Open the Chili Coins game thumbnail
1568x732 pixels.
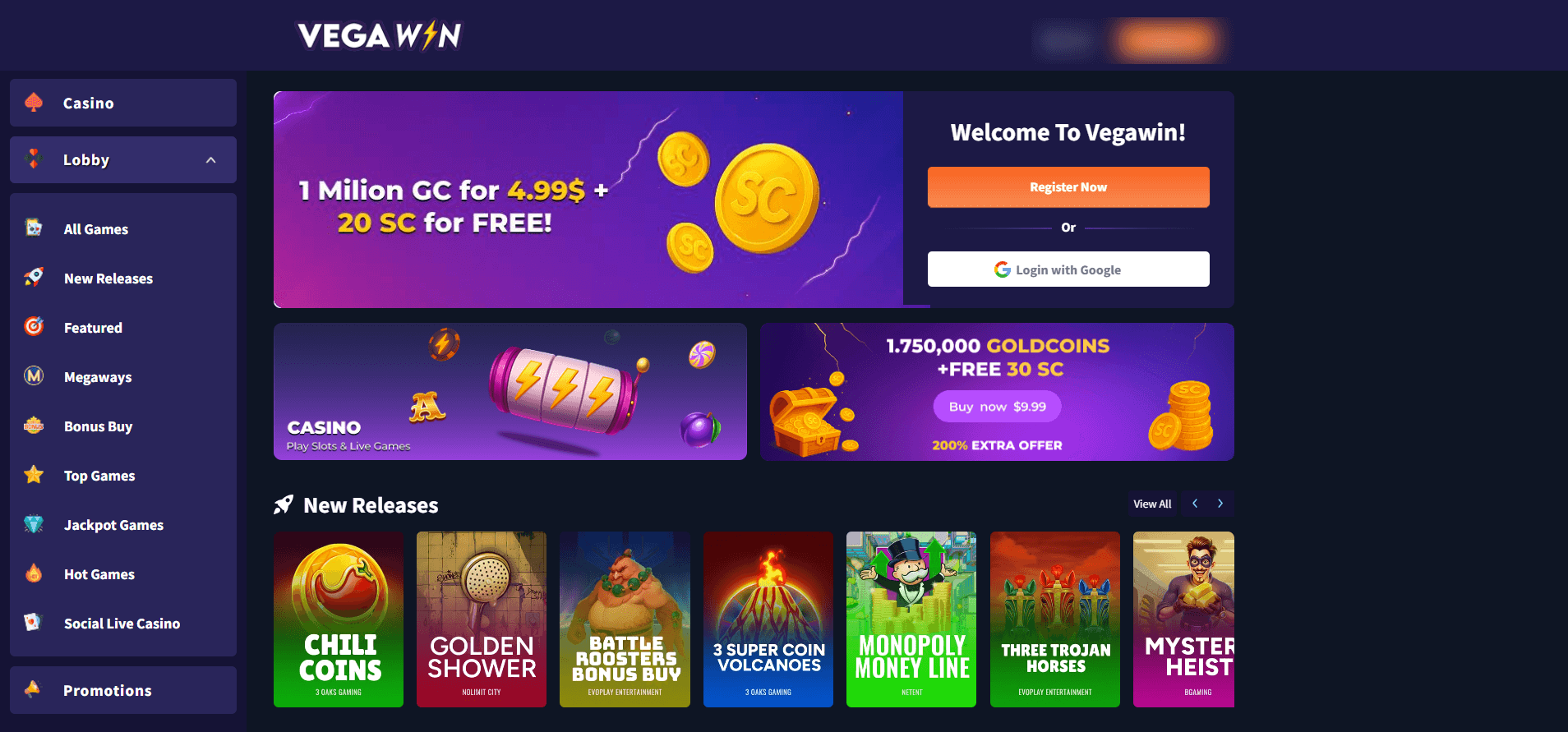pyautogui.click(x=339, y=619)
